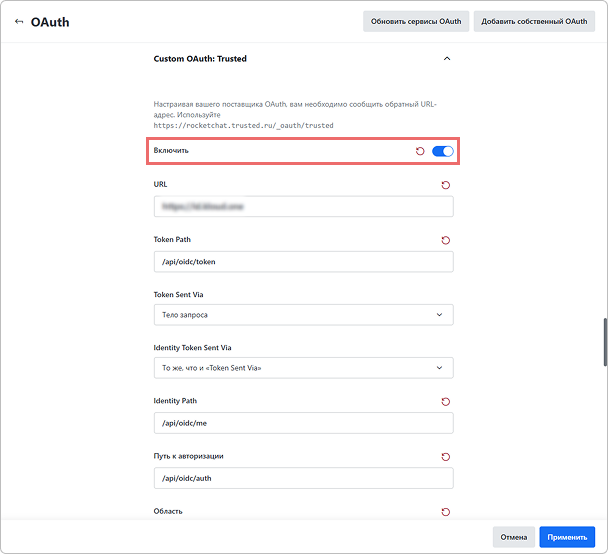
Task: Reset the Область field value
Action: coord(446,512)
